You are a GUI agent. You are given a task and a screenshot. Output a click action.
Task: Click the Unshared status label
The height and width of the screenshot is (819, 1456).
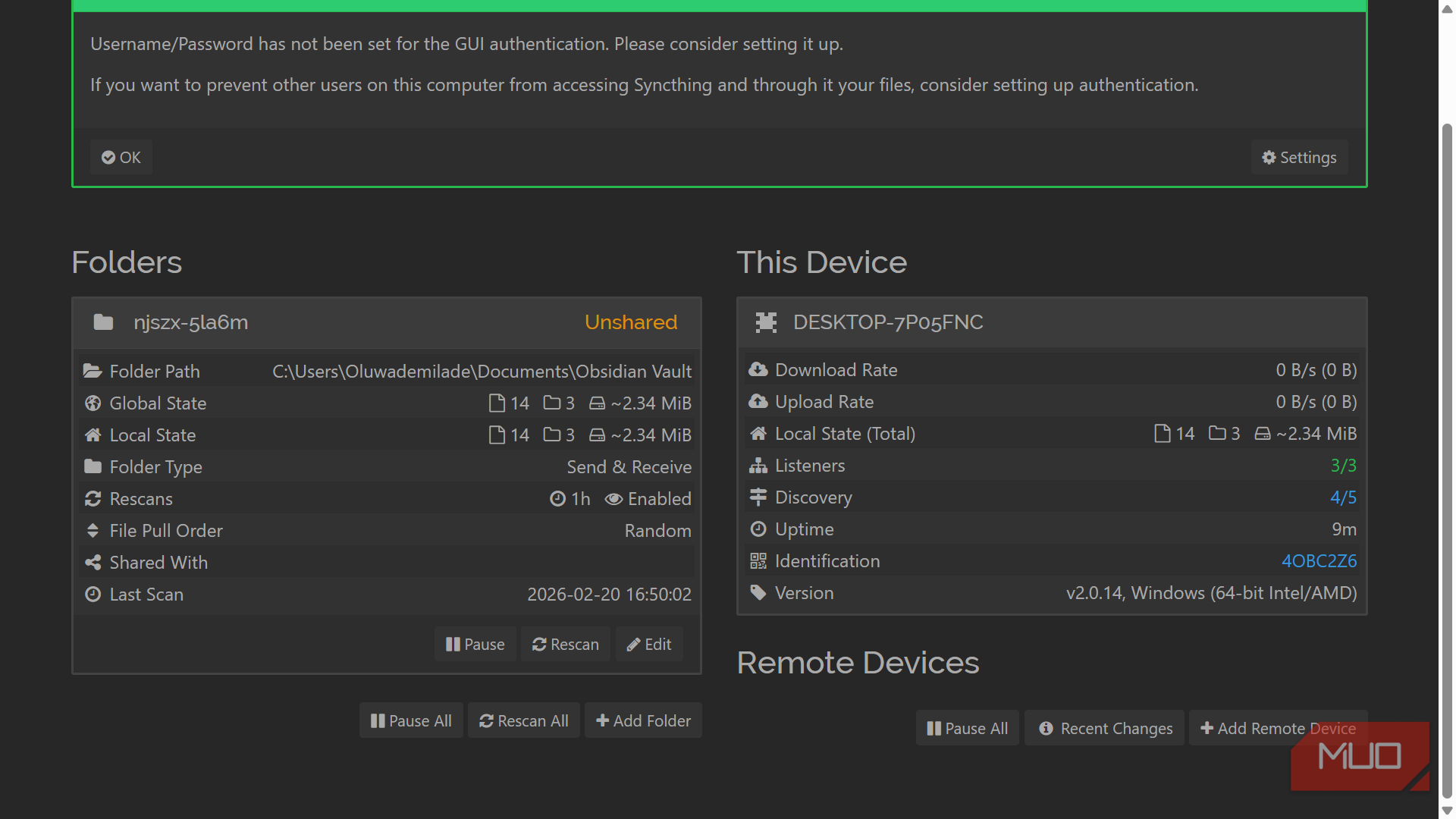pyautogui.click(x=631, y=322)
